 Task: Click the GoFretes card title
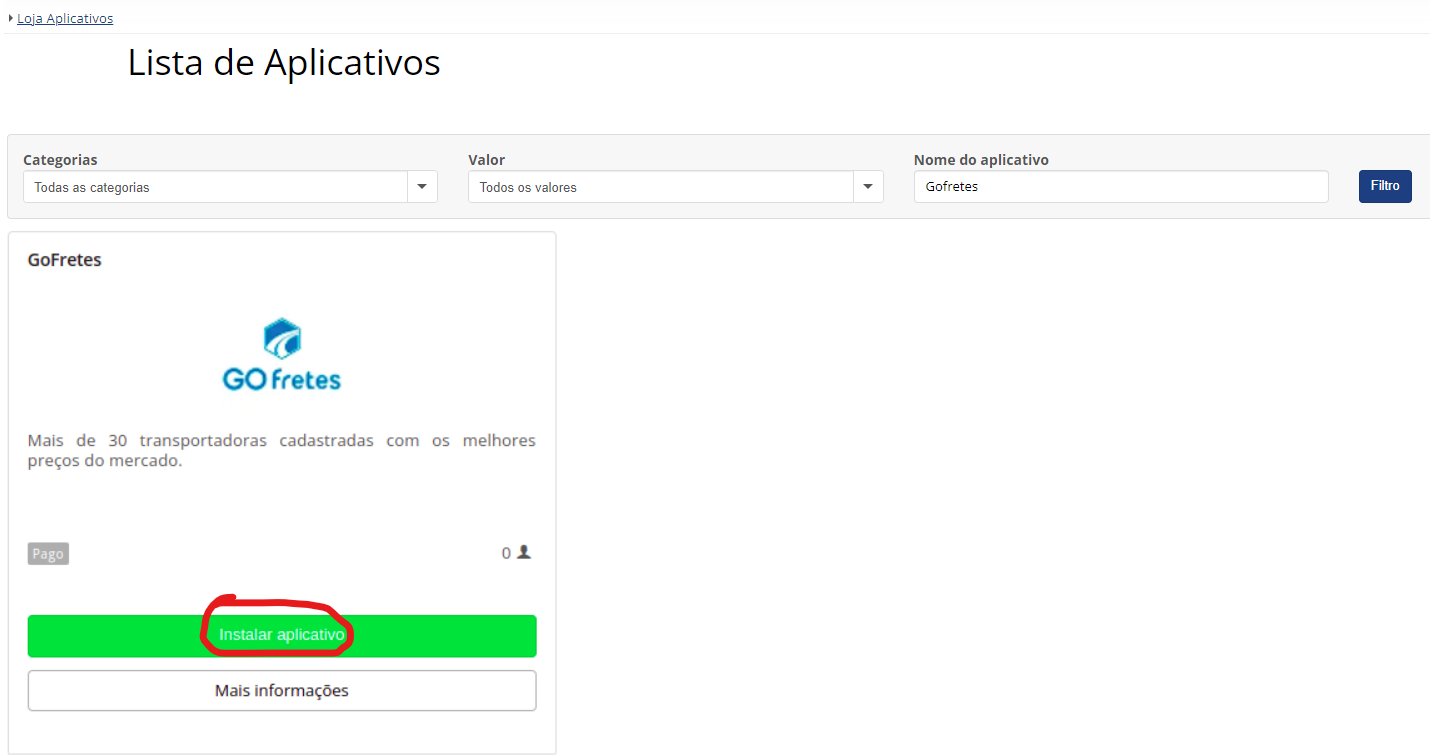tap(65, 260)
